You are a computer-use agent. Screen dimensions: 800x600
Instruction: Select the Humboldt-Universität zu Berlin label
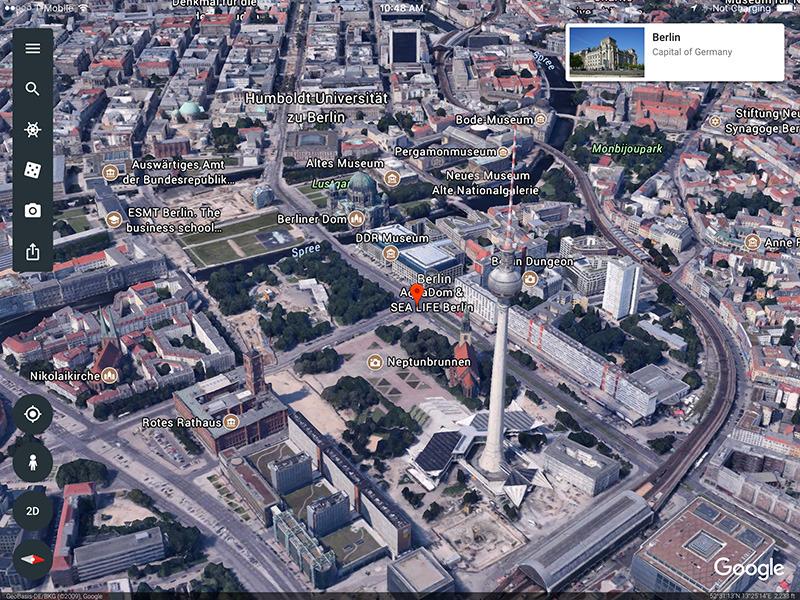pos(316,107)
